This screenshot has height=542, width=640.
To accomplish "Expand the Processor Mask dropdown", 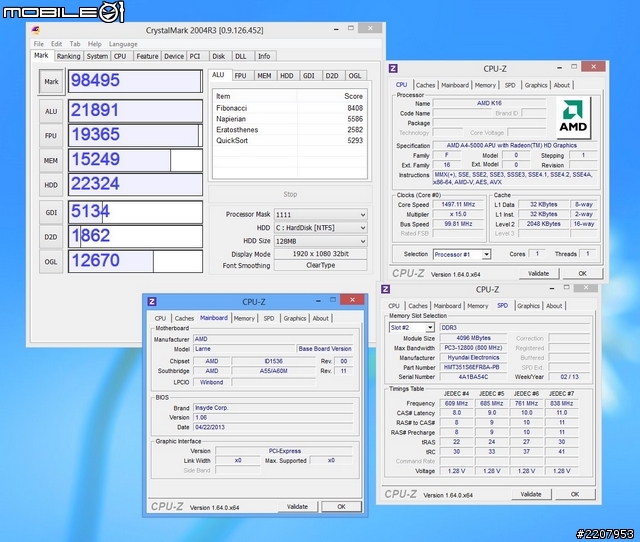I will tap(320, 215).
